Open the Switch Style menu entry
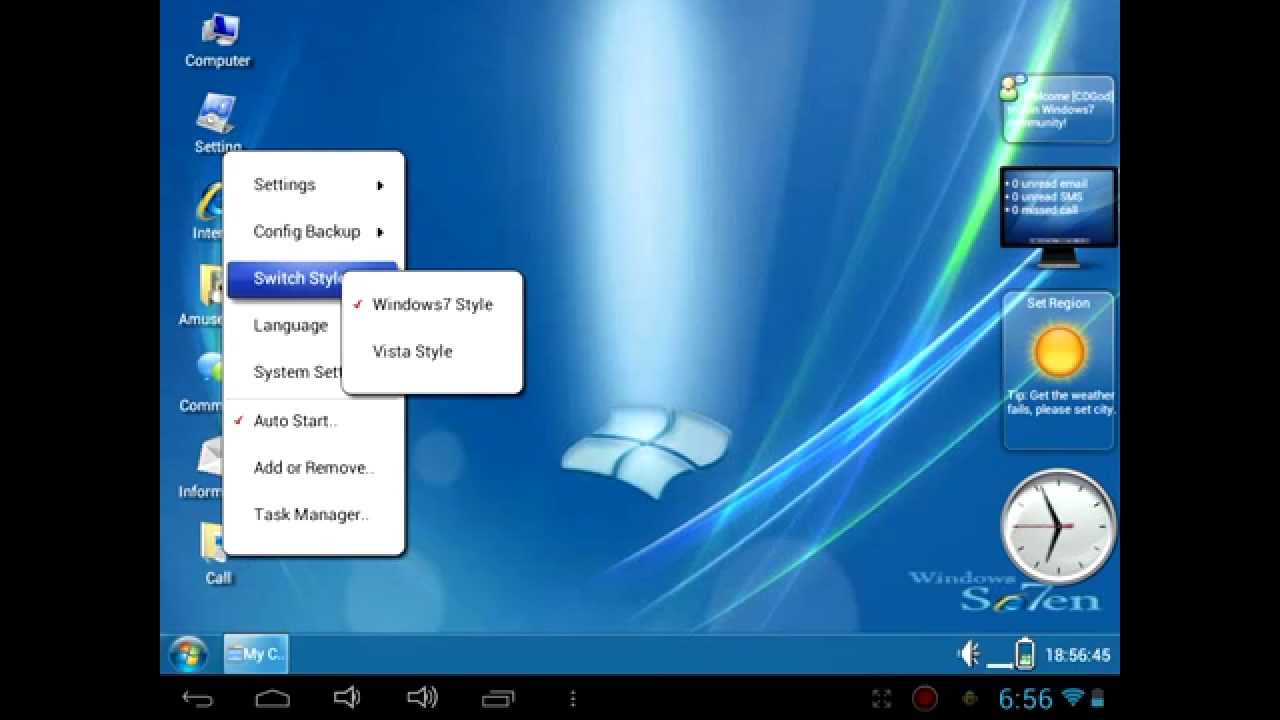Image resolution: width=1280 pixels, height=720 pixels. coord(298,278)
